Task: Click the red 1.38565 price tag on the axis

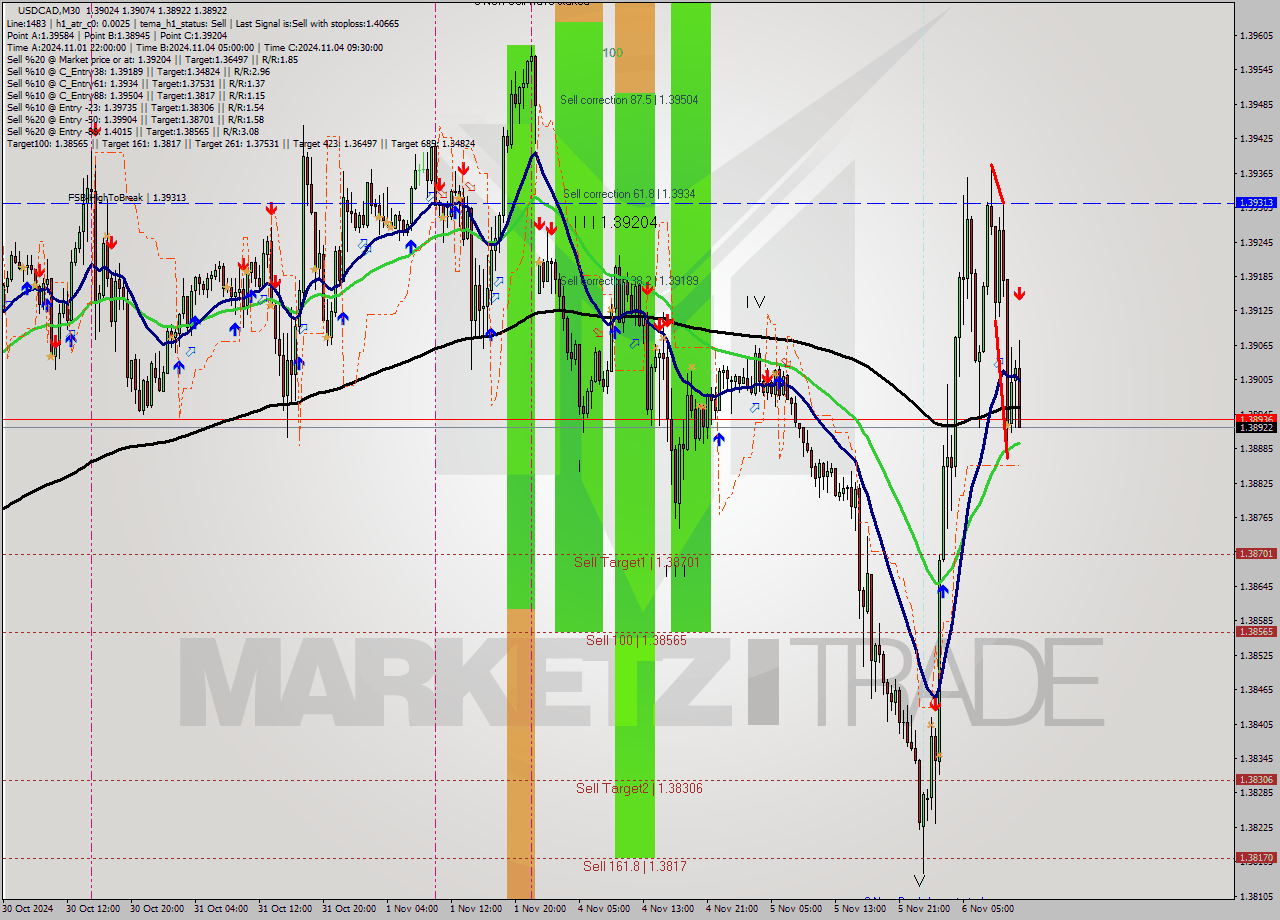Action: [x=1257, y=631]
